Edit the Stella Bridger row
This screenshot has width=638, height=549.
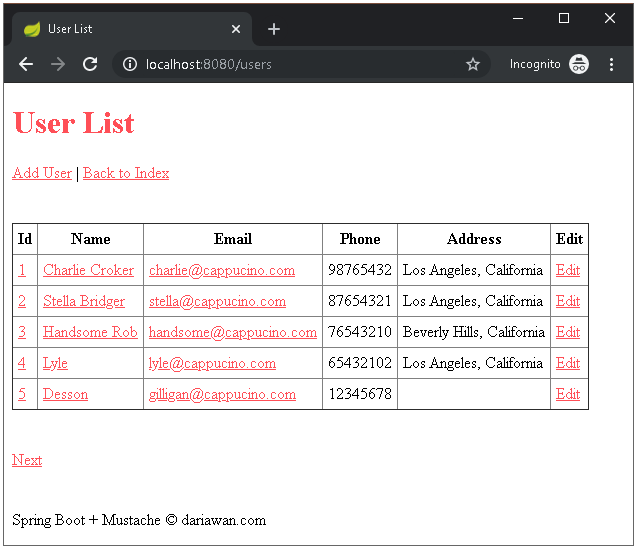pyautogui.click(x=568, y=301)
